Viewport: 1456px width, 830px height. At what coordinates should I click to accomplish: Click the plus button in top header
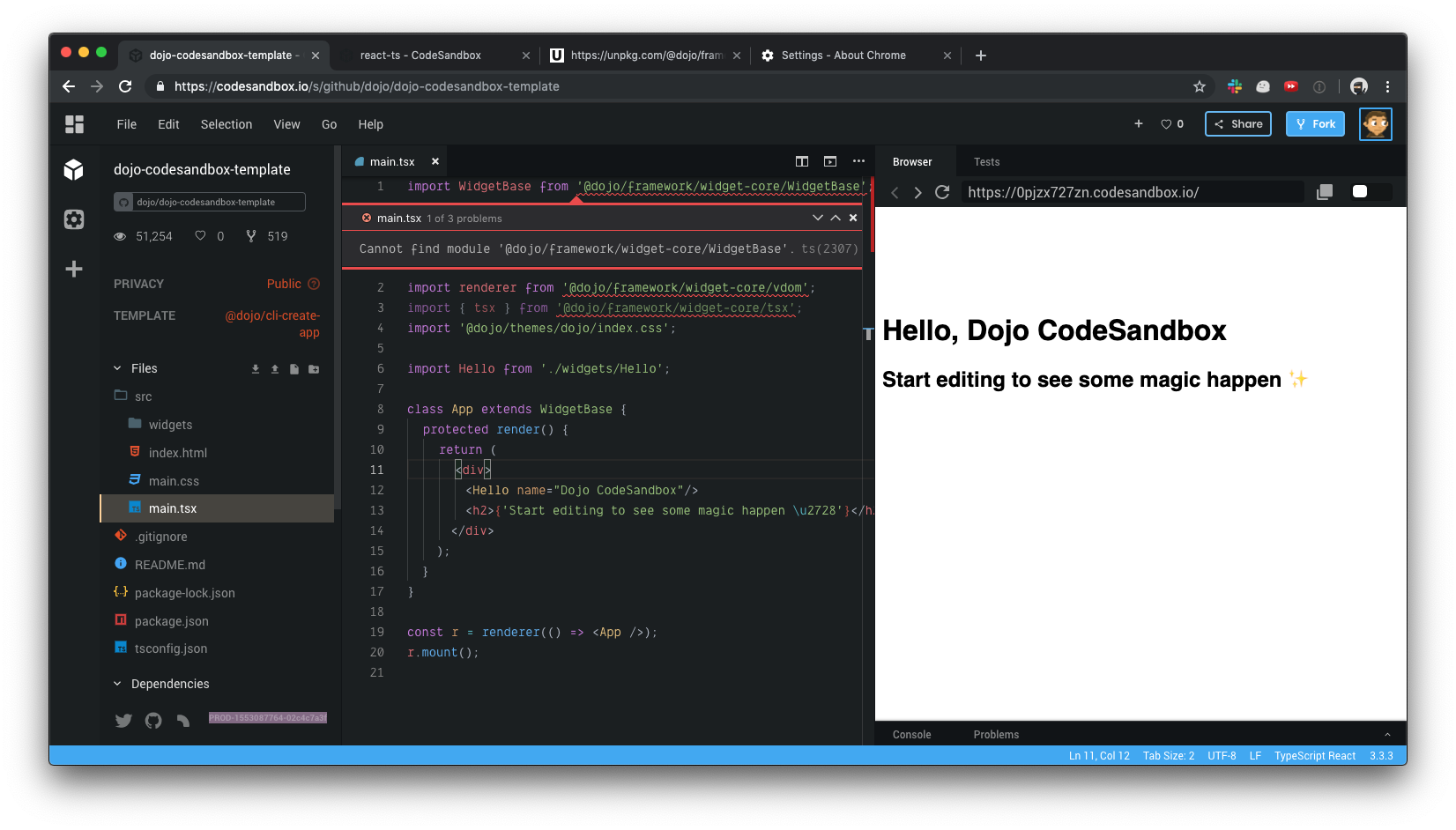point(1139,124)
